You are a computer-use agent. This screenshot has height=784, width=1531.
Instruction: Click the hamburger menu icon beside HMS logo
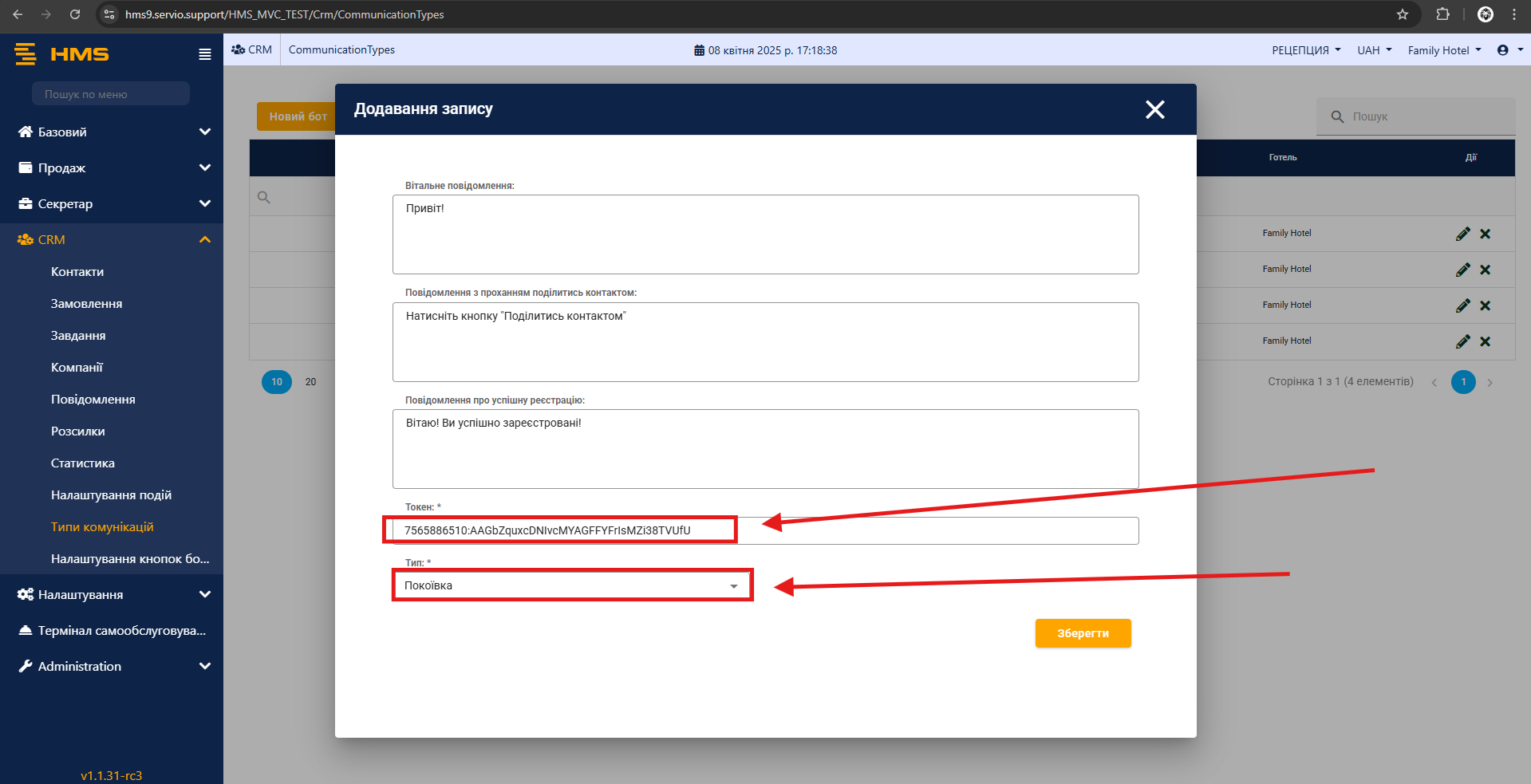[x=205, y=54]
